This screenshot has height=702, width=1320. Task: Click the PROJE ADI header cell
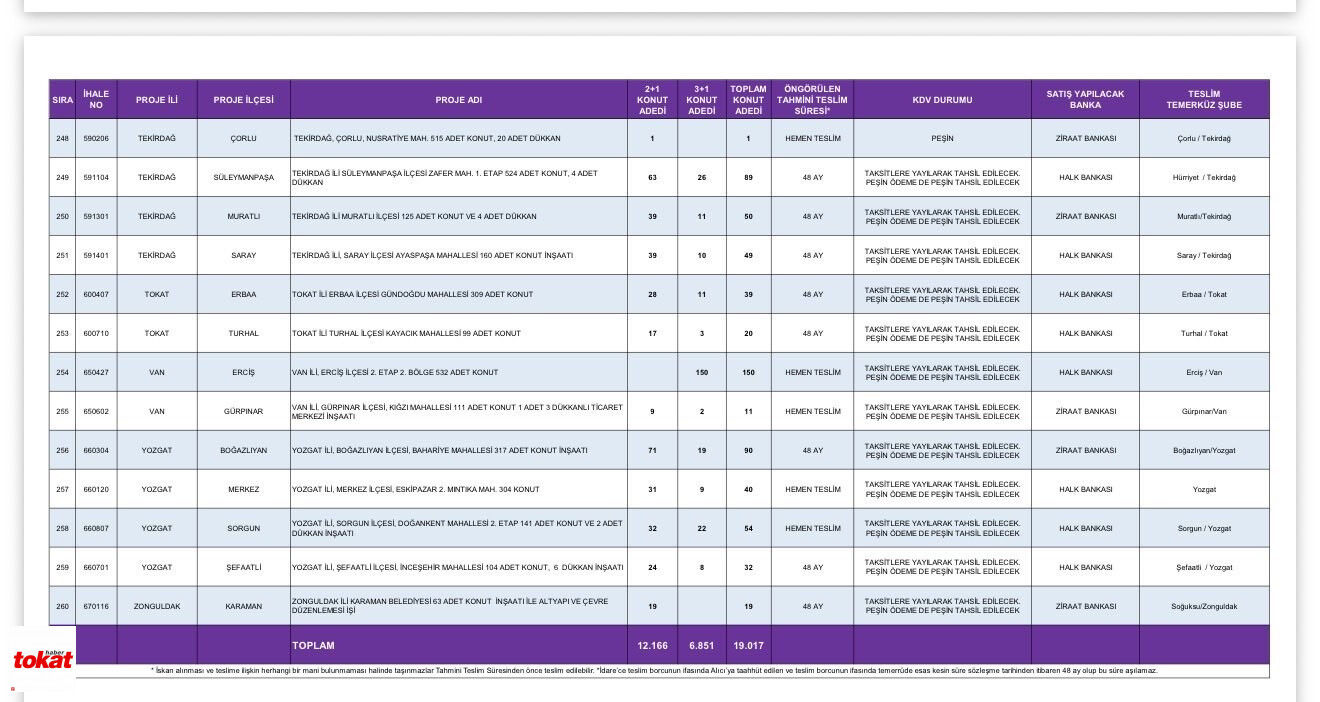pos(459,100)
